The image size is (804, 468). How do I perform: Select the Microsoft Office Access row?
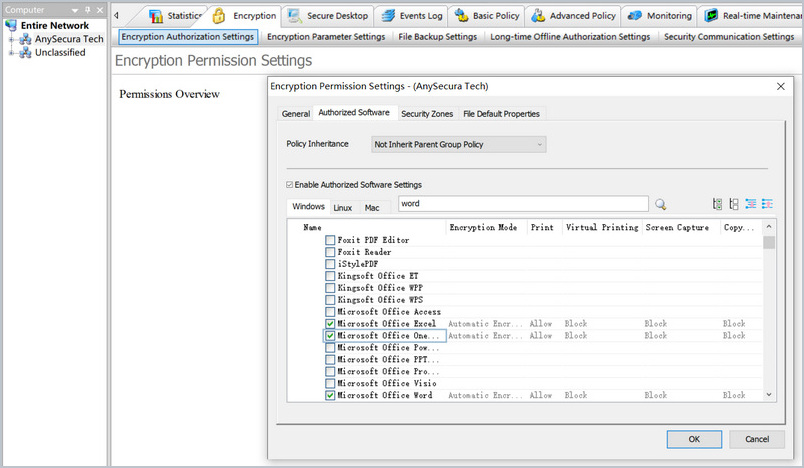[x=389, y=312]
